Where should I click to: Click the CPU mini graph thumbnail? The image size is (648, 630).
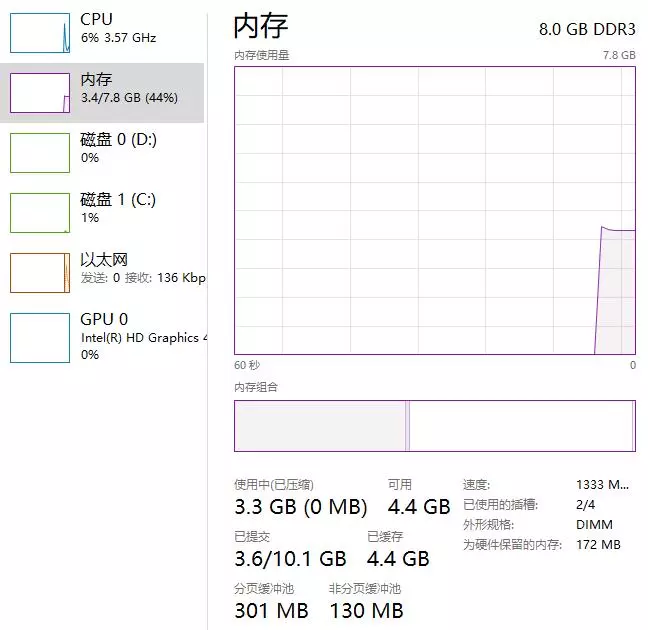(40, 33)
